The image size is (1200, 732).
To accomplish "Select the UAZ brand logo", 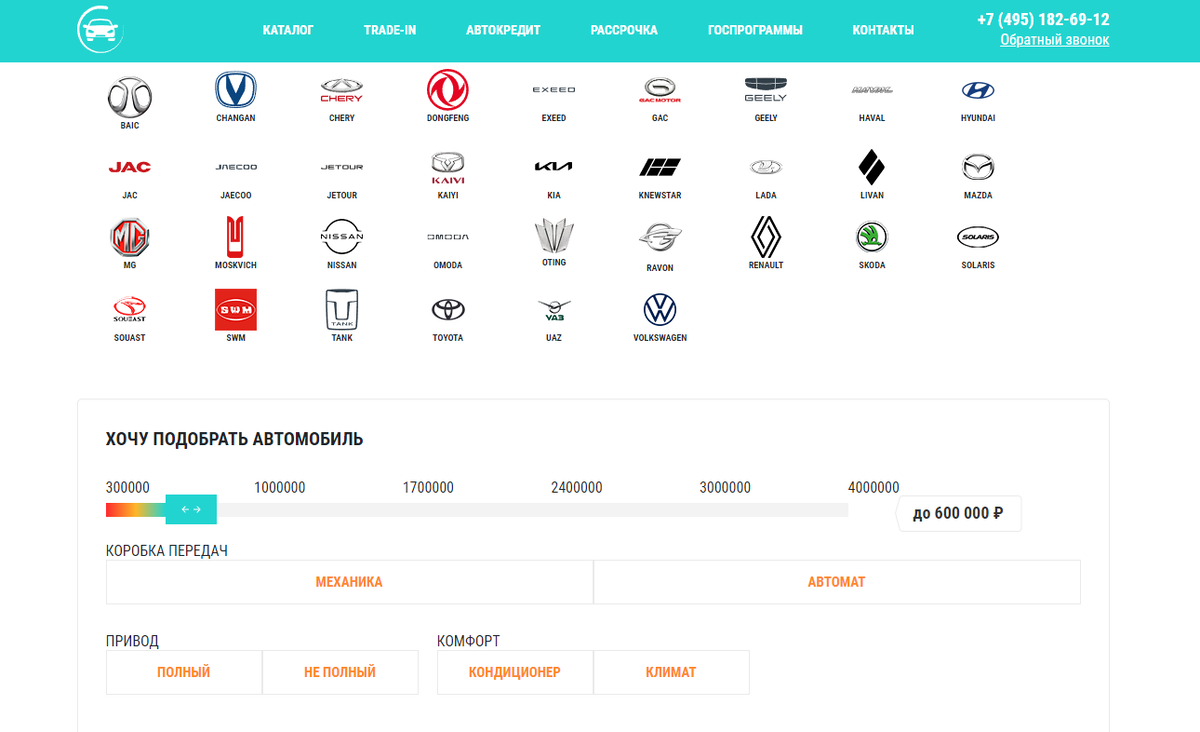I will click(554, 309).
